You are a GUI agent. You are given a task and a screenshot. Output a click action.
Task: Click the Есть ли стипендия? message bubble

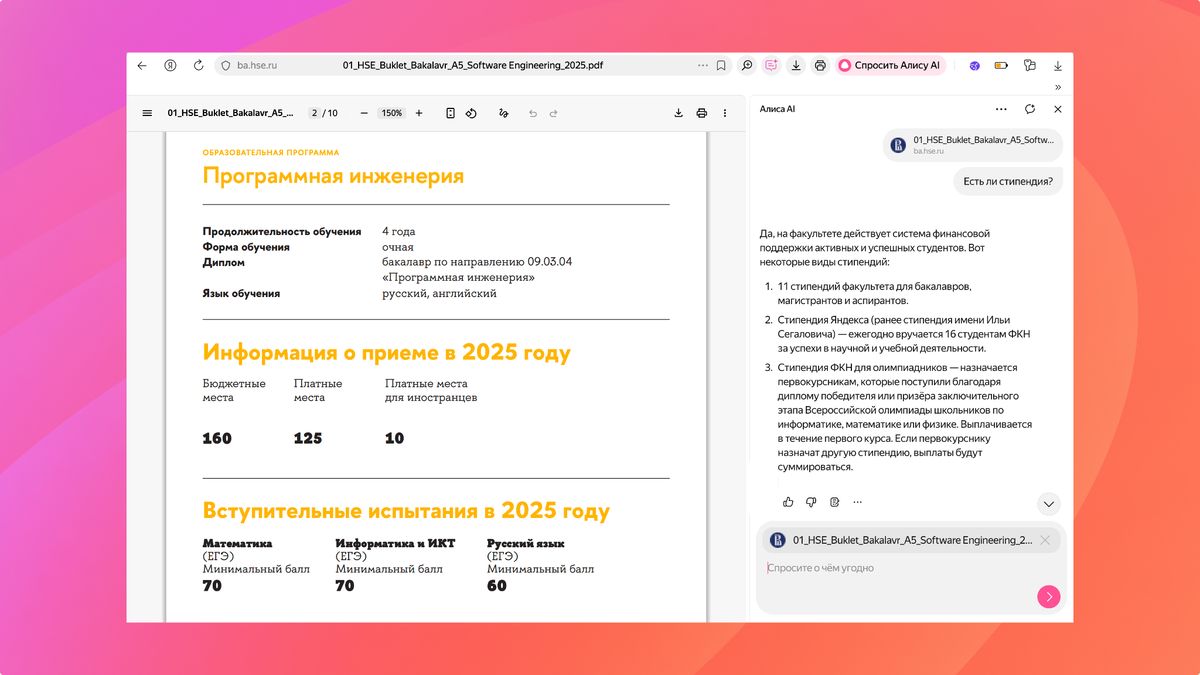pyautogui.click(x=1008, y=181)
